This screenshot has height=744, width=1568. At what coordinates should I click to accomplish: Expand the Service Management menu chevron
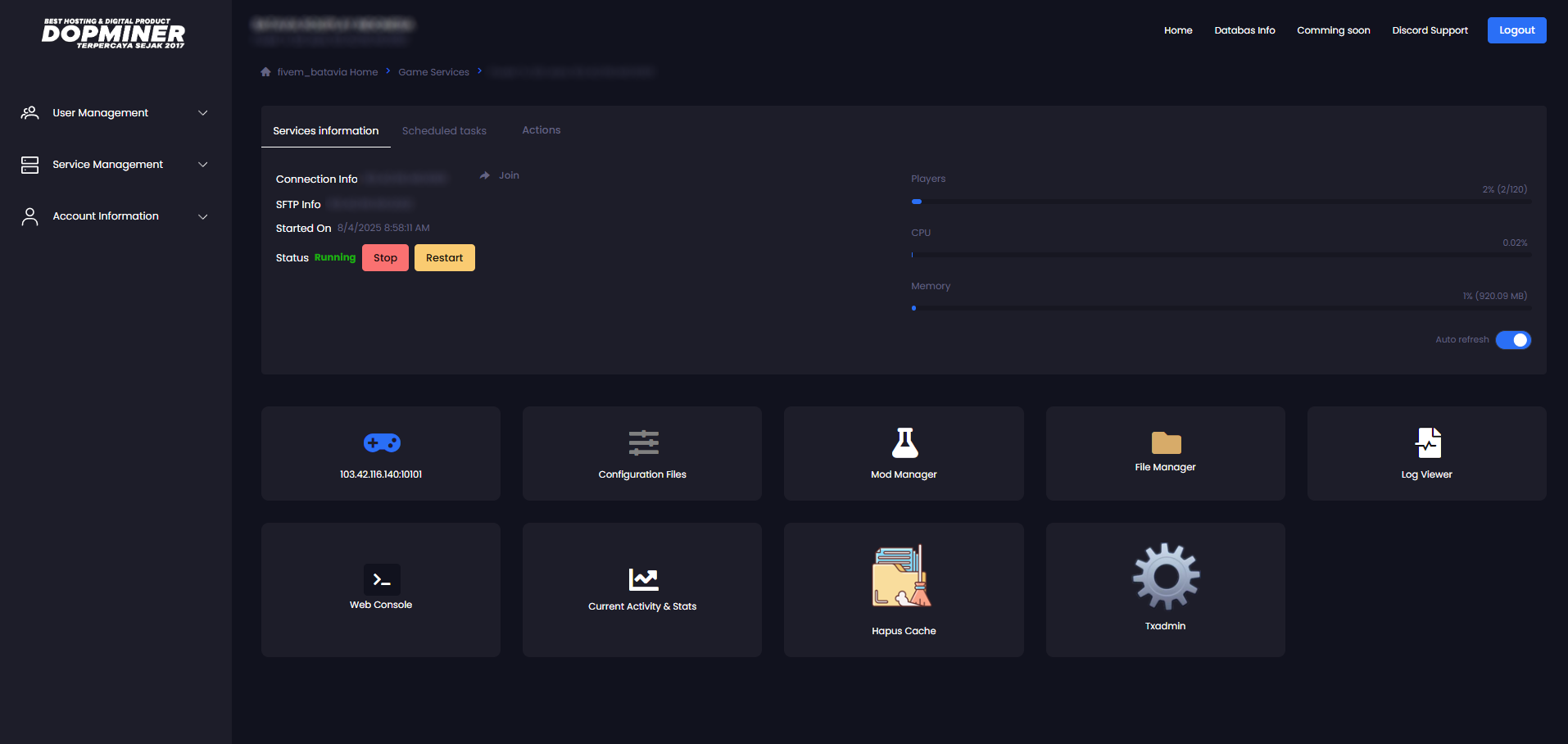pos(203,165)
